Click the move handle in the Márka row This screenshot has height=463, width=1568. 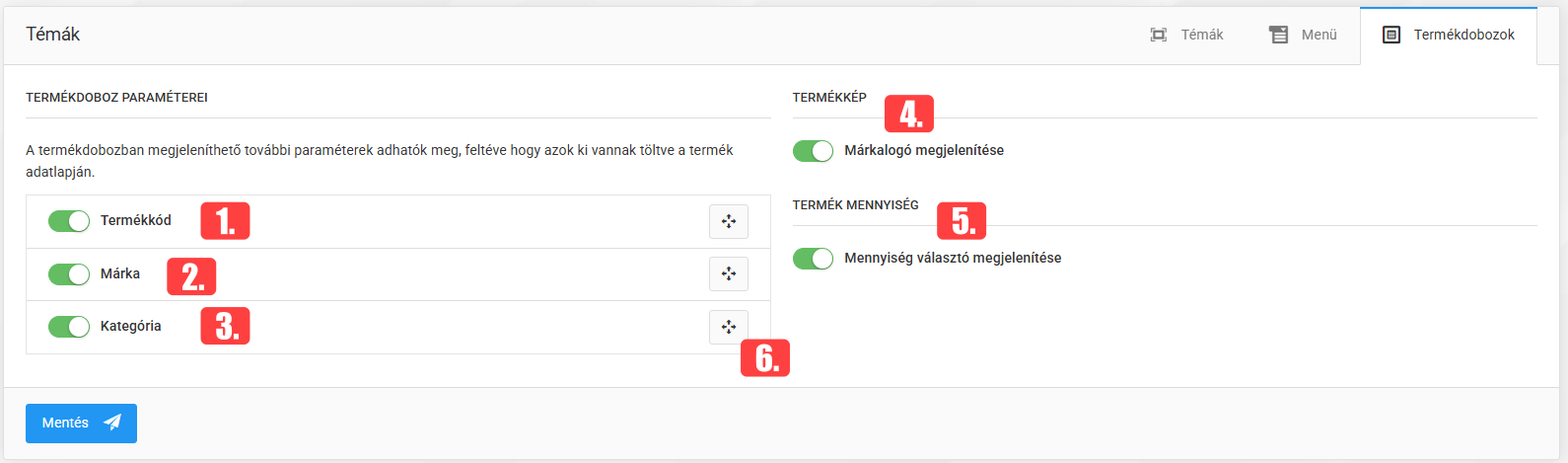[x=728, y=273]
